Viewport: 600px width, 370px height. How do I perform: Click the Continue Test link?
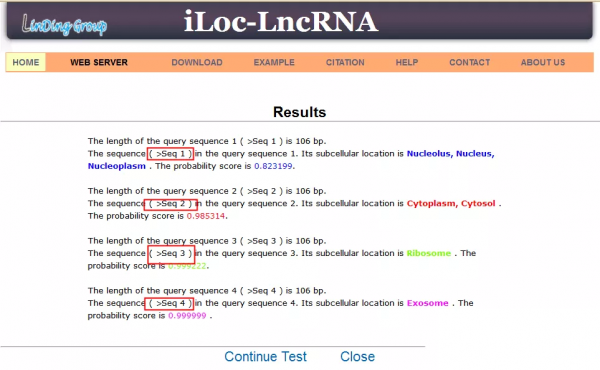pos(266,357)
